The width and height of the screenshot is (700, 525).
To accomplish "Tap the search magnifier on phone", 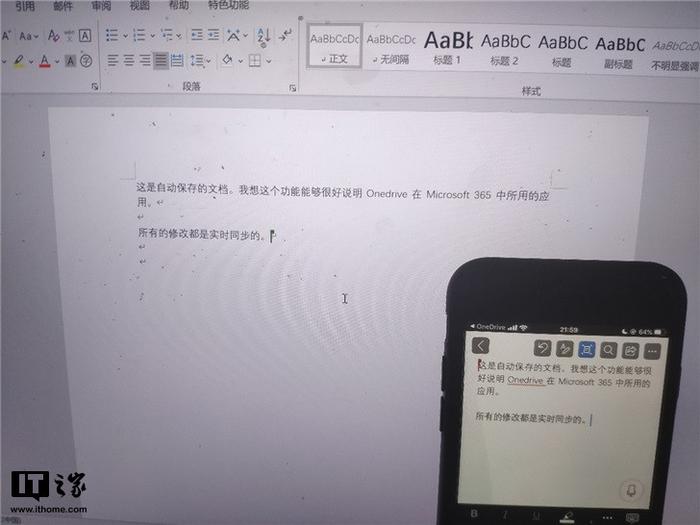I will [x=608, y=350].
